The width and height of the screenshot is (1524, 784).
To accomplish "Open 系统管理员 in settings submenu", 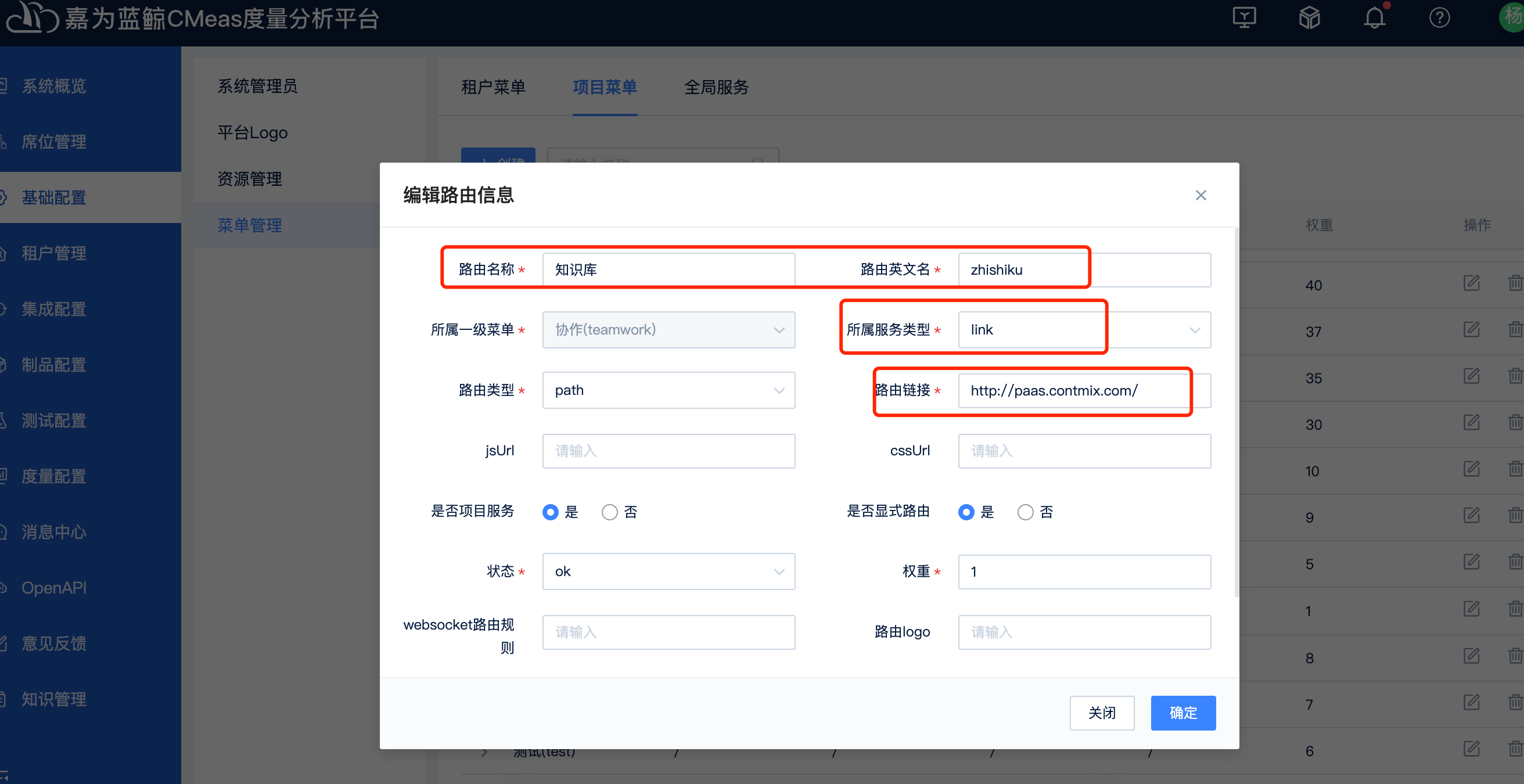I will click(x=257, y=87).
